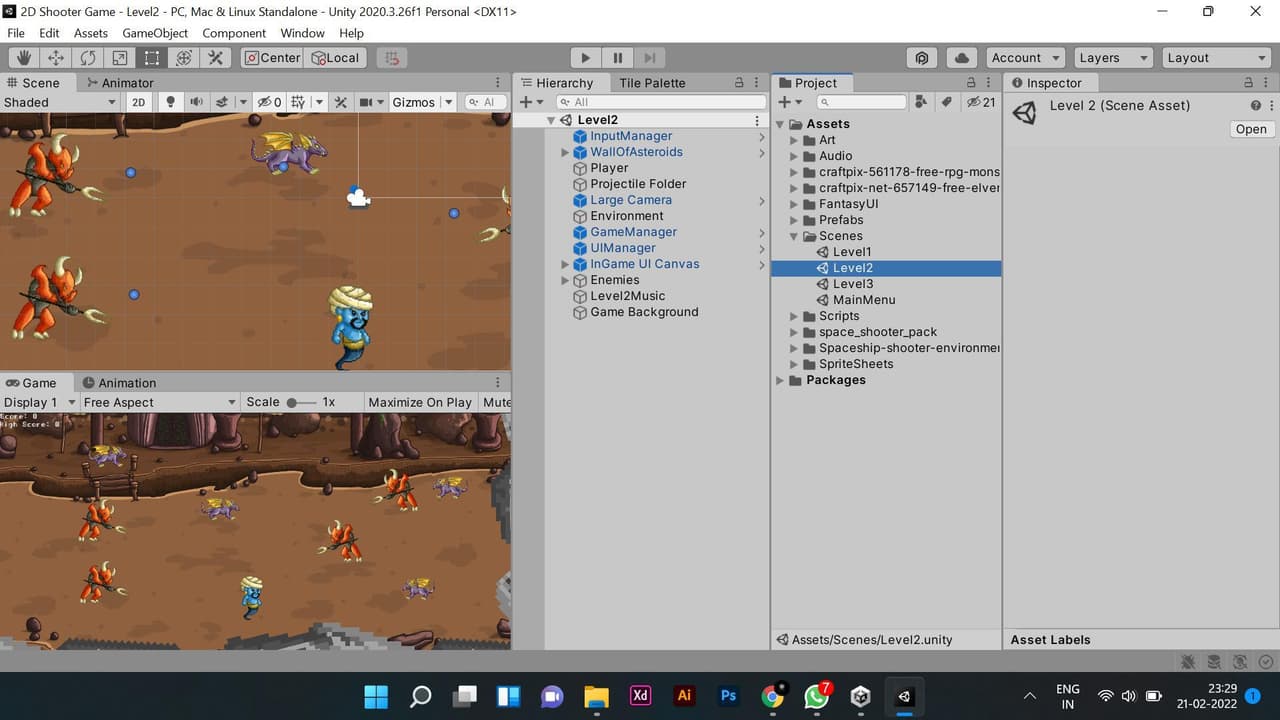
Task: Lock the Inspector panel
Action: pos(1248,83)
